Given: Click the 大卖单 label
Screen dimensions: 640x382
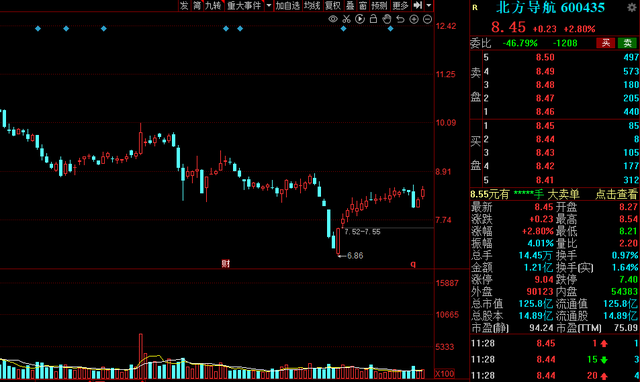Looking at the screenshot, I should 563,194.
